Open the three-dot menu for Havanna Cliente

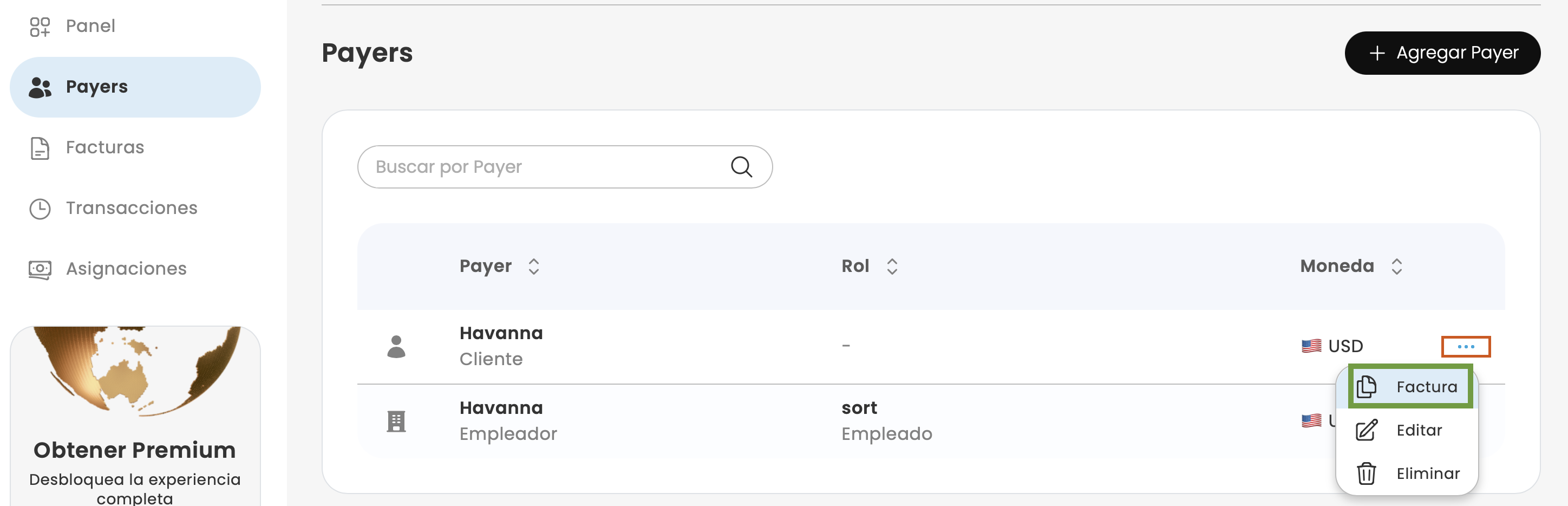1465,347
